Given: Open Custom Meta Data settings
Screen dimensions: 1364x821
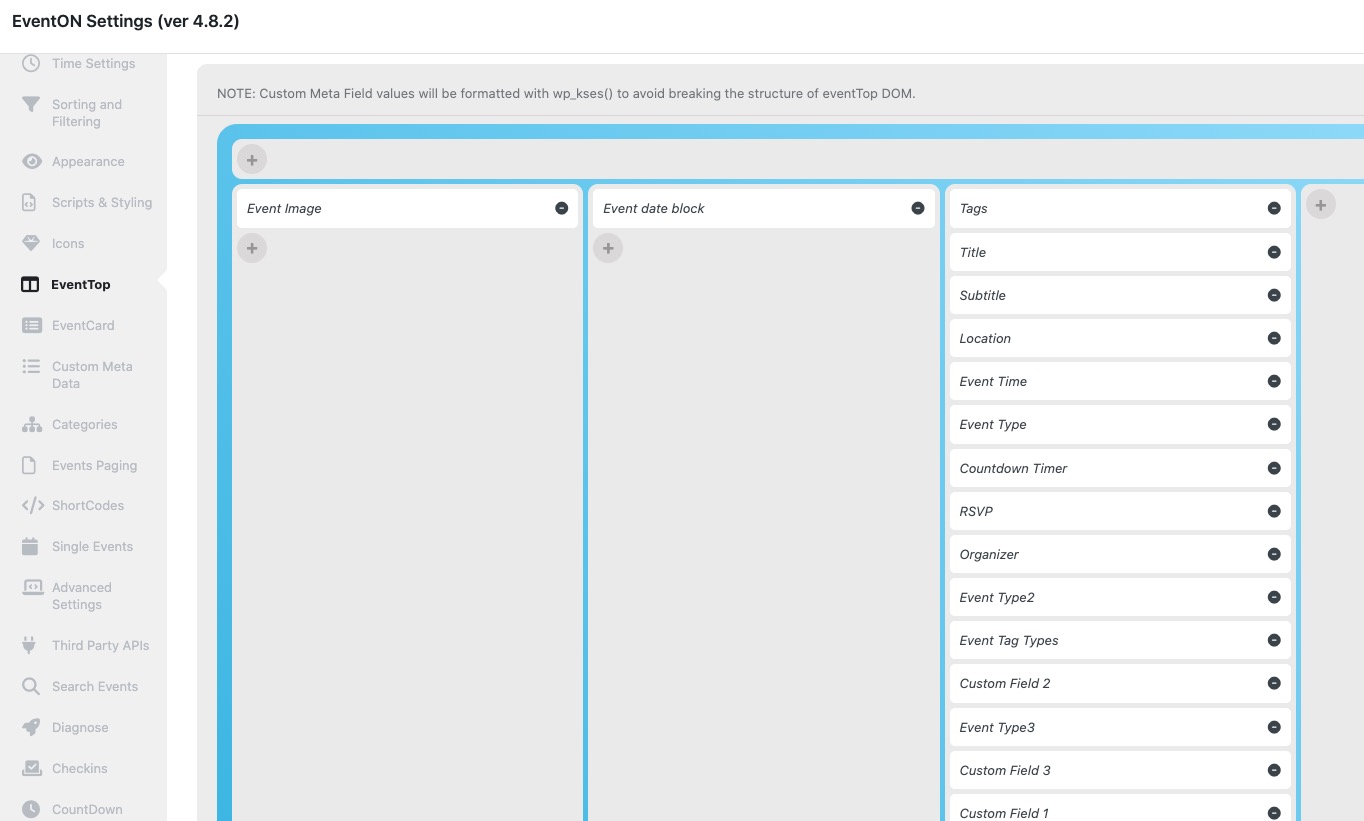Looking at the screenshot, I should [92, 375].
